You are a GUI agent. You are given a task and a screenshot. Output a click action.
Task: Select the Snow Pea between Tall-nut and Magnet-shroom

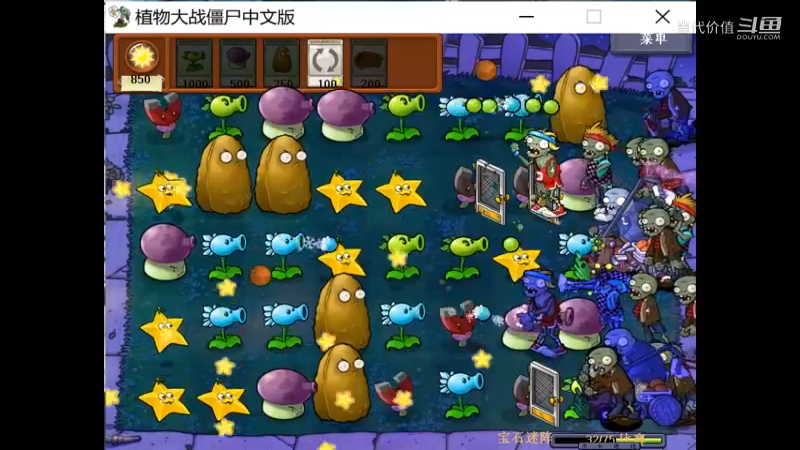pos(403,325)
